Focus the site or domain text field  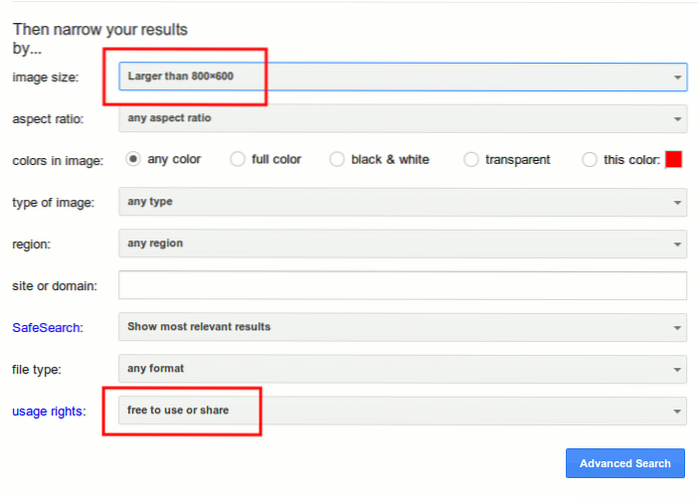[x=402, y=285]
